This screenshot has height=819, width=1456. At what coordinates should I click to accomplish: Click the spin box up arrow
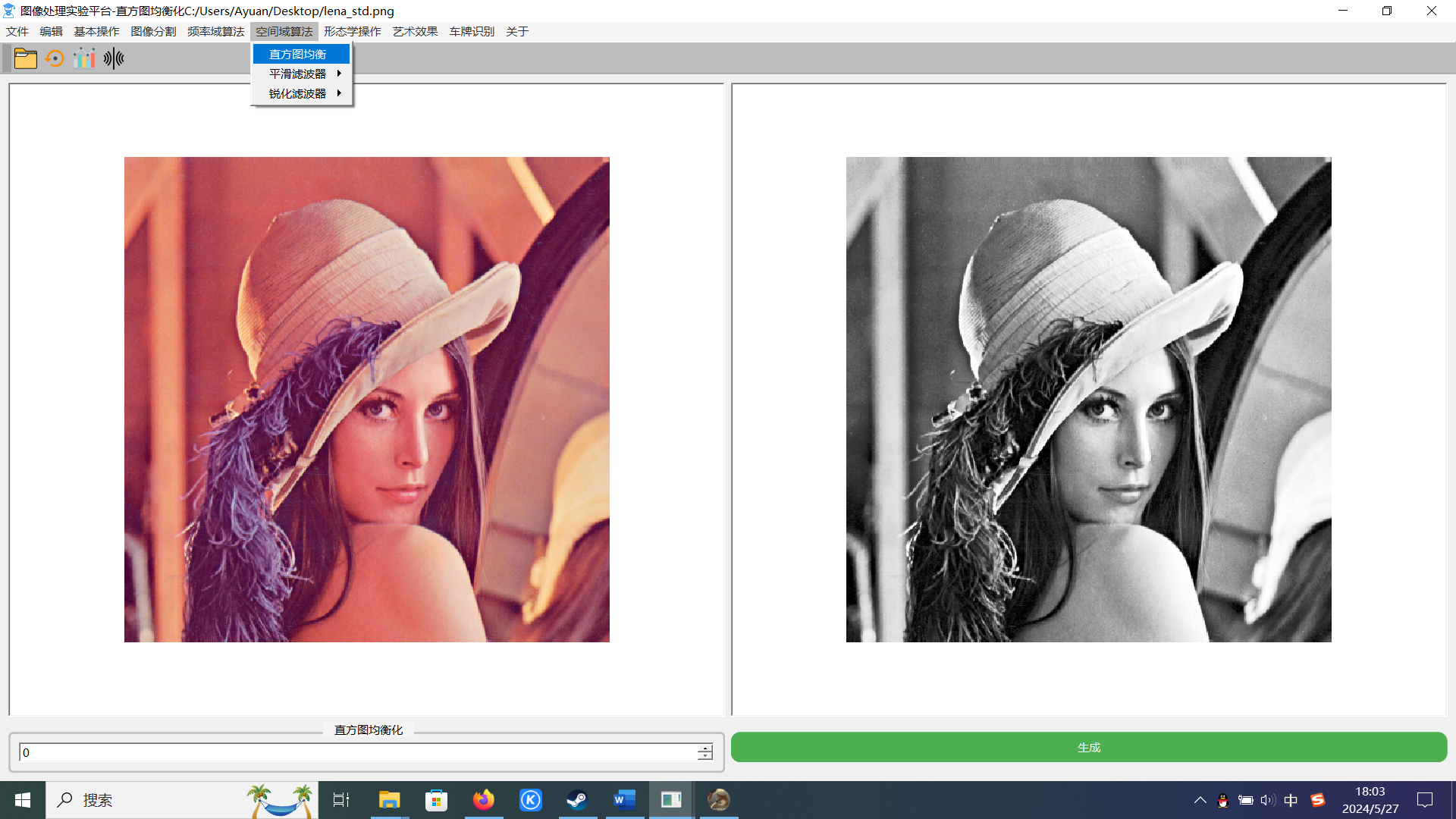click(705, 748)
